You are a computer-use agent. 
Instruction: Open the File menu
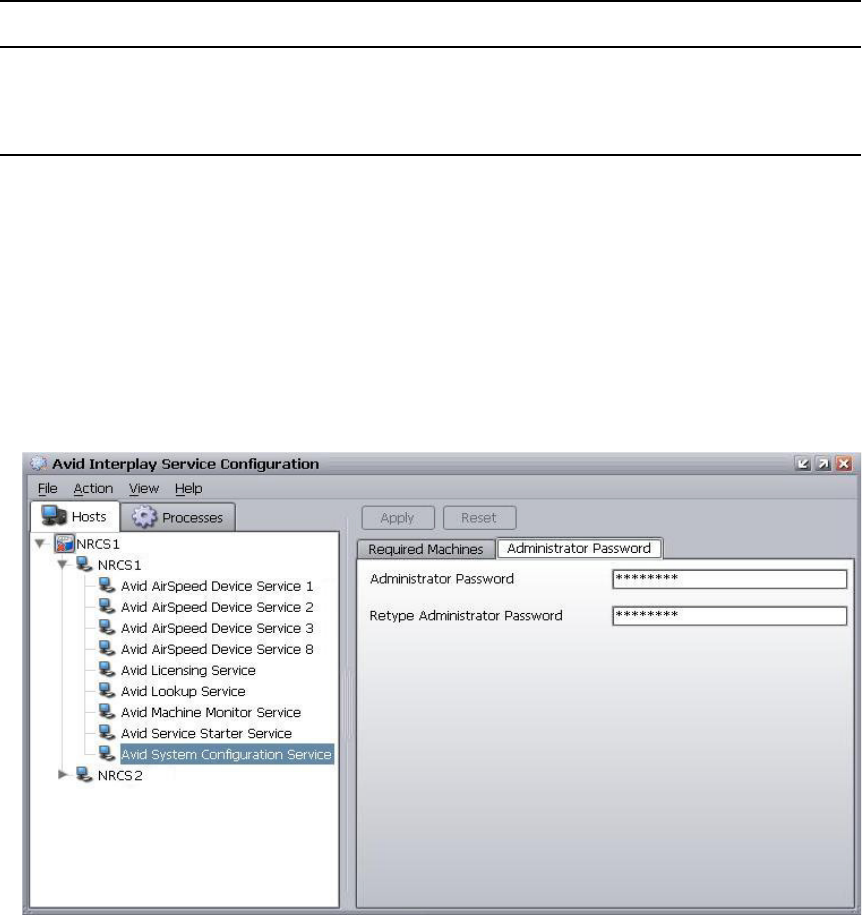[x=47, y=488]
